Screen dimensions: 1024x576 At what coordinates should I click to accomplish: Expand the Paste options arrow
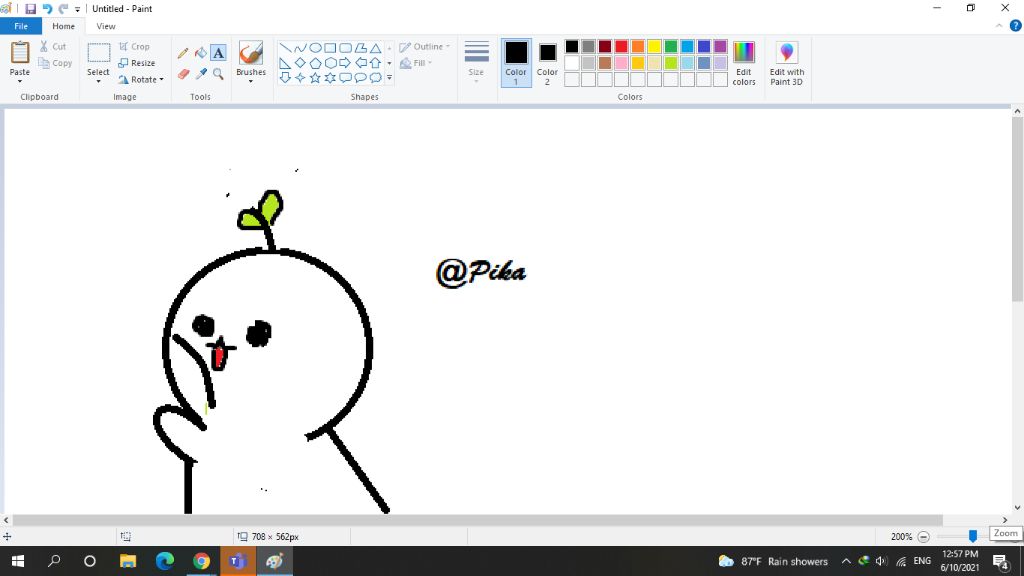click(20, 82)
